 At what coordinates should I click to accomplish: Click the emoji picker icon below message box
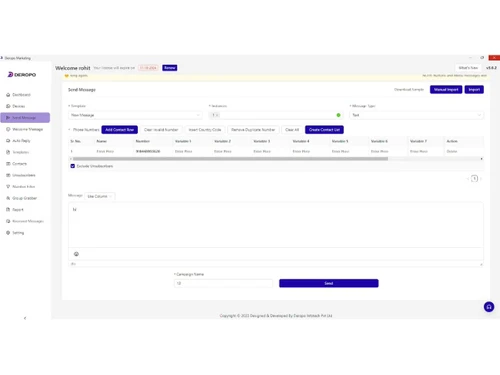(76, 254)
